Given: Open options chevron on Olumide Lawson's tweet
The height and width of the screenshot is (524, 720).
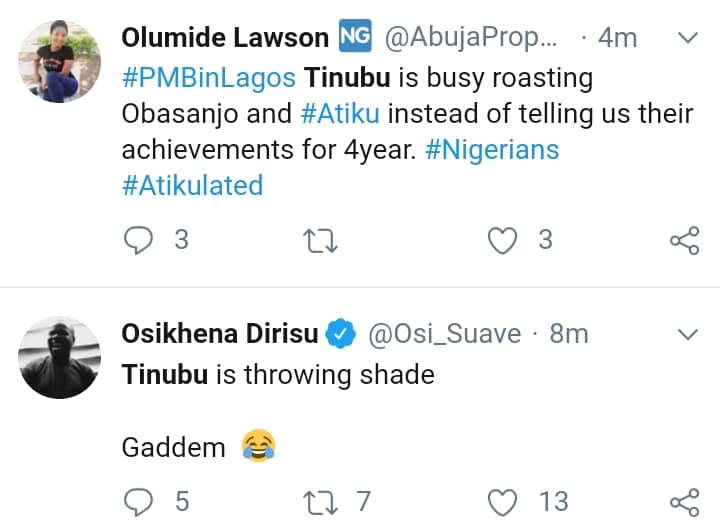Looking at the screenshot, I should point(687,38).
